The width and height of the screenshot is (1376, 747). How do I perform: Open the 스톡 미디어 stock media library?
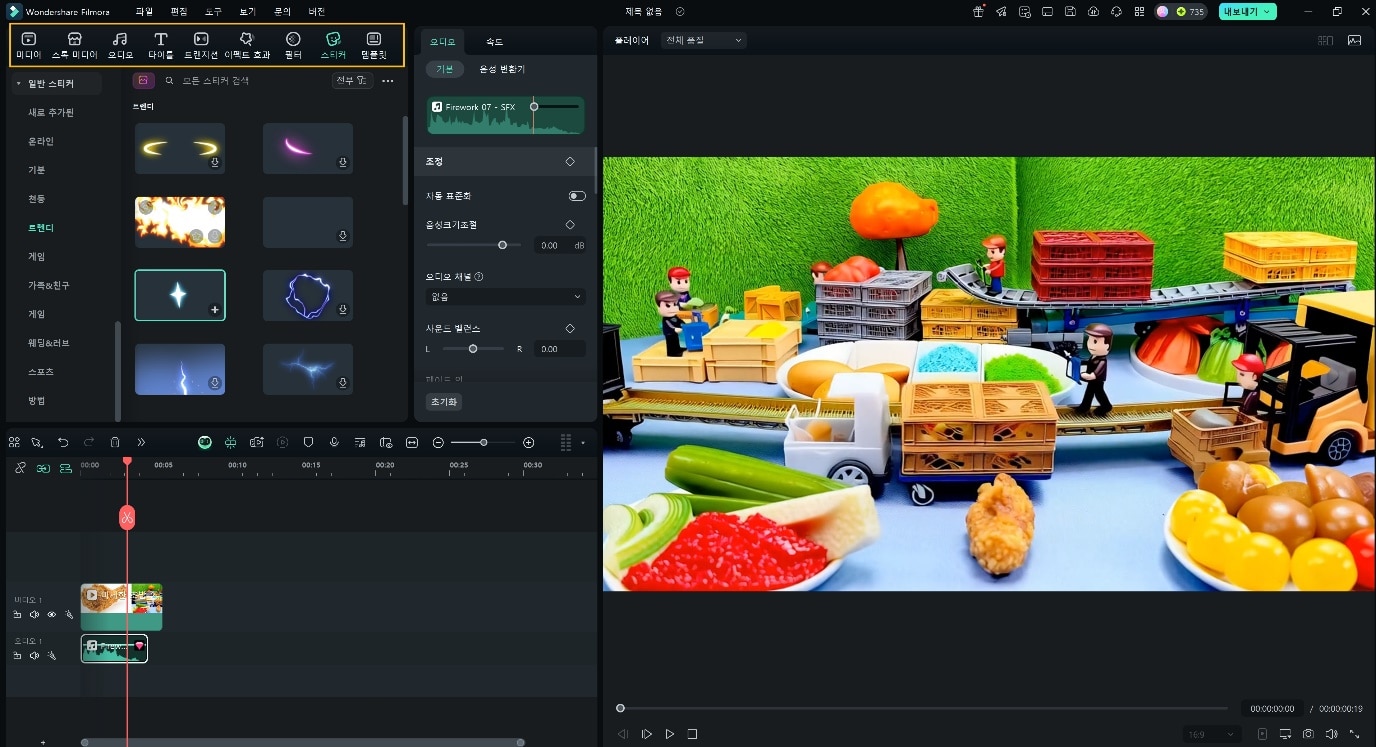(x=75, y=45)
